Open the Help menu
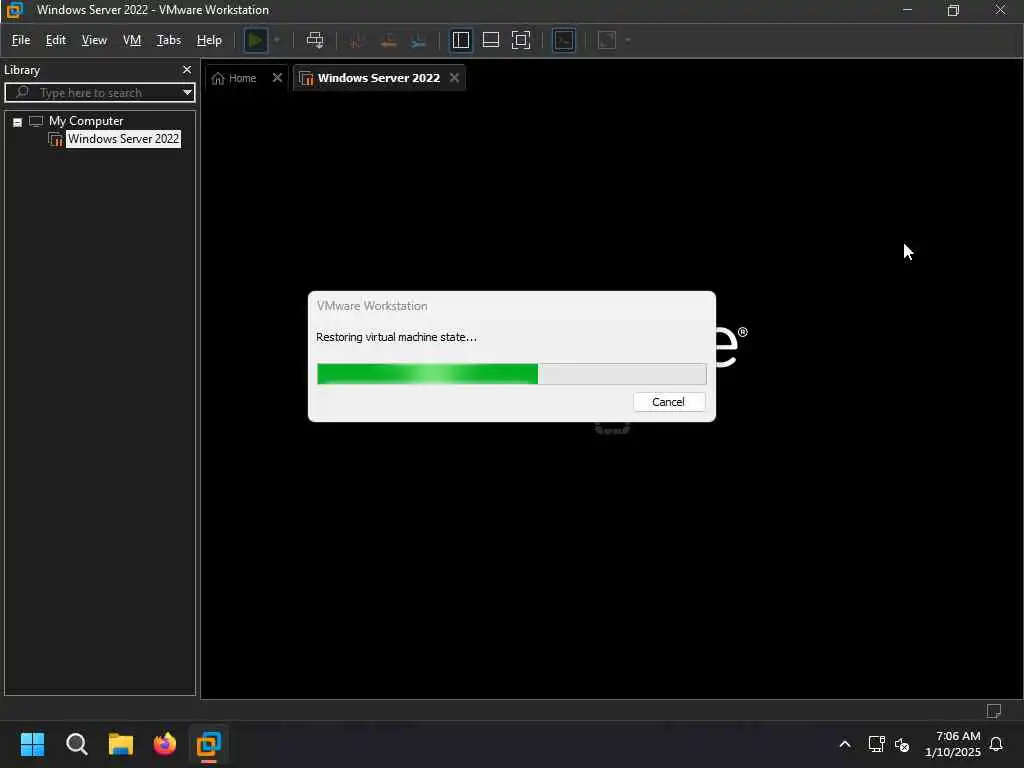1024x768 pixels. [x=209, y=40]
